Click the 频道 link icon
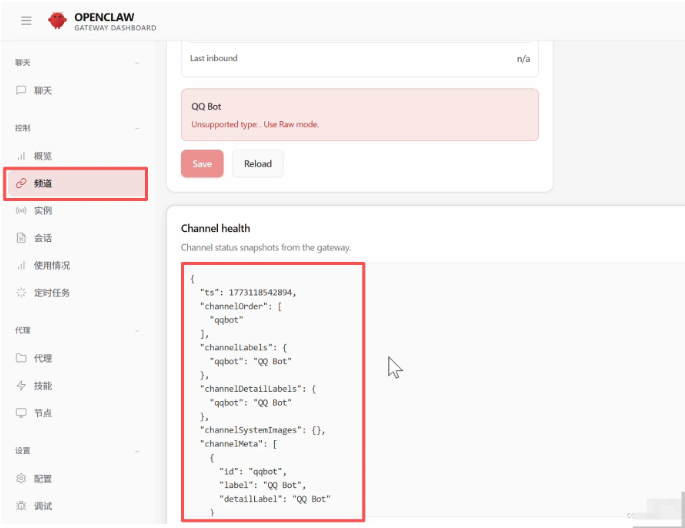The width and height of the screenshot is (685, 528). click(x=21, y=184)
